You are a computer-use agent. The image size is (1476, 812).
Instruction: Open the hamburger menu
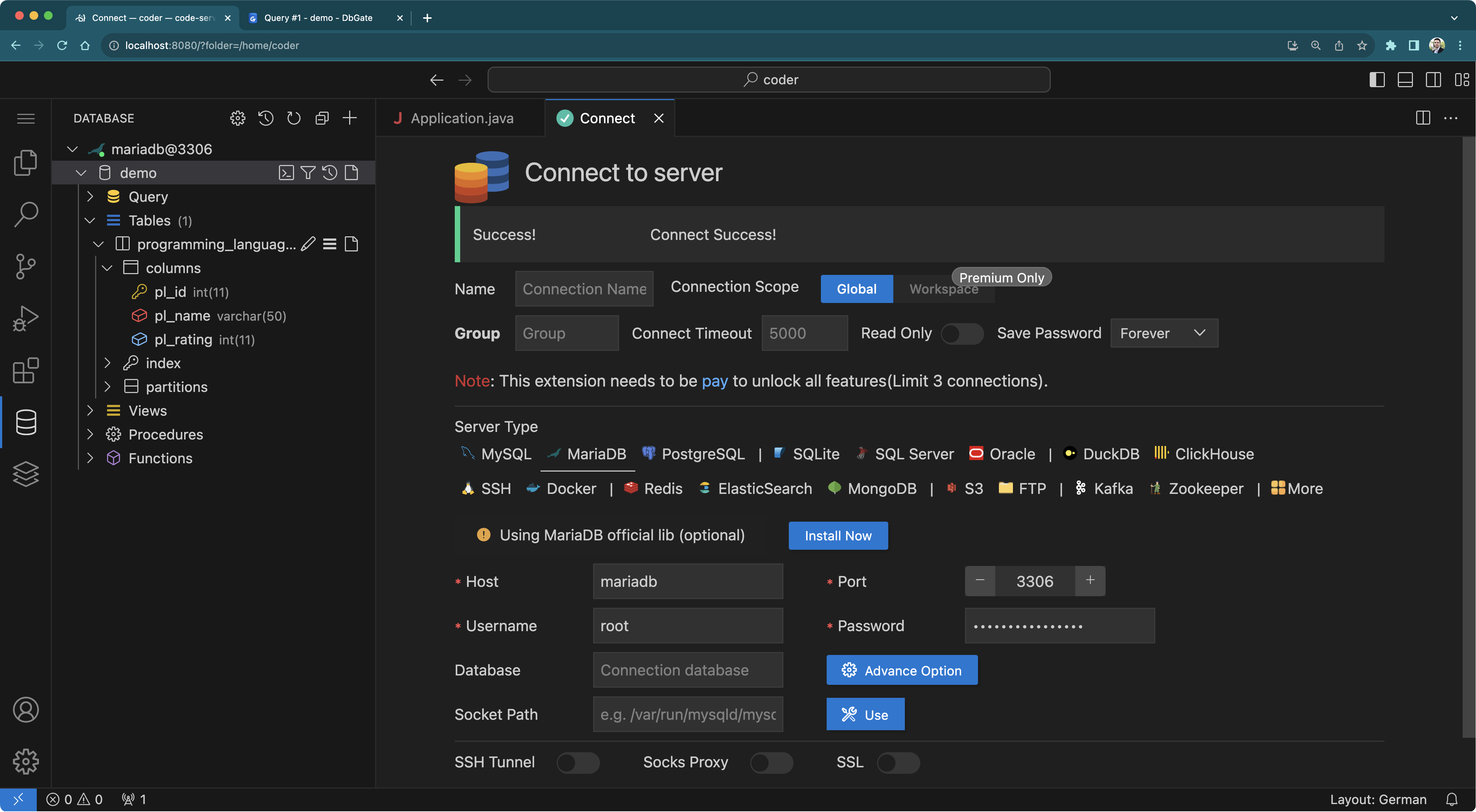[x=26, y=118]
